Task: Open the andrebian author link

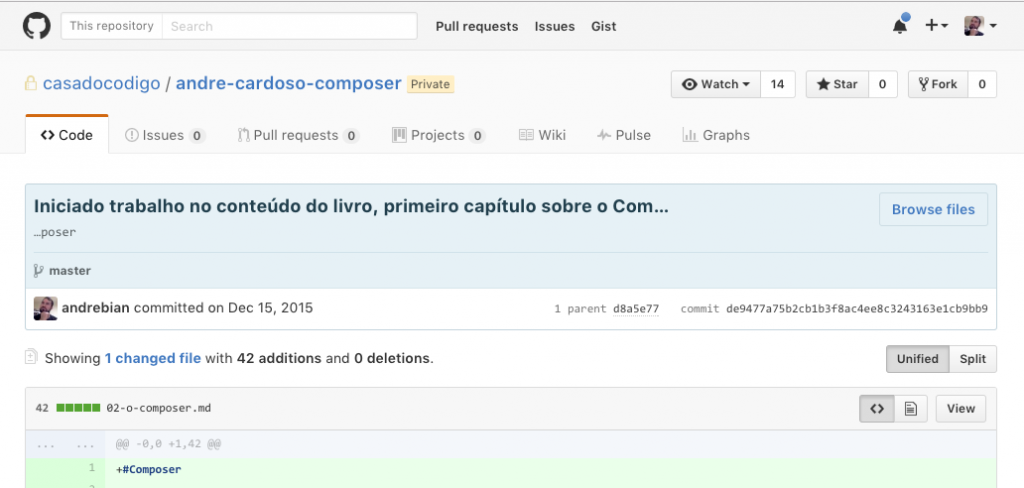Action: click(x=96, y=308)
